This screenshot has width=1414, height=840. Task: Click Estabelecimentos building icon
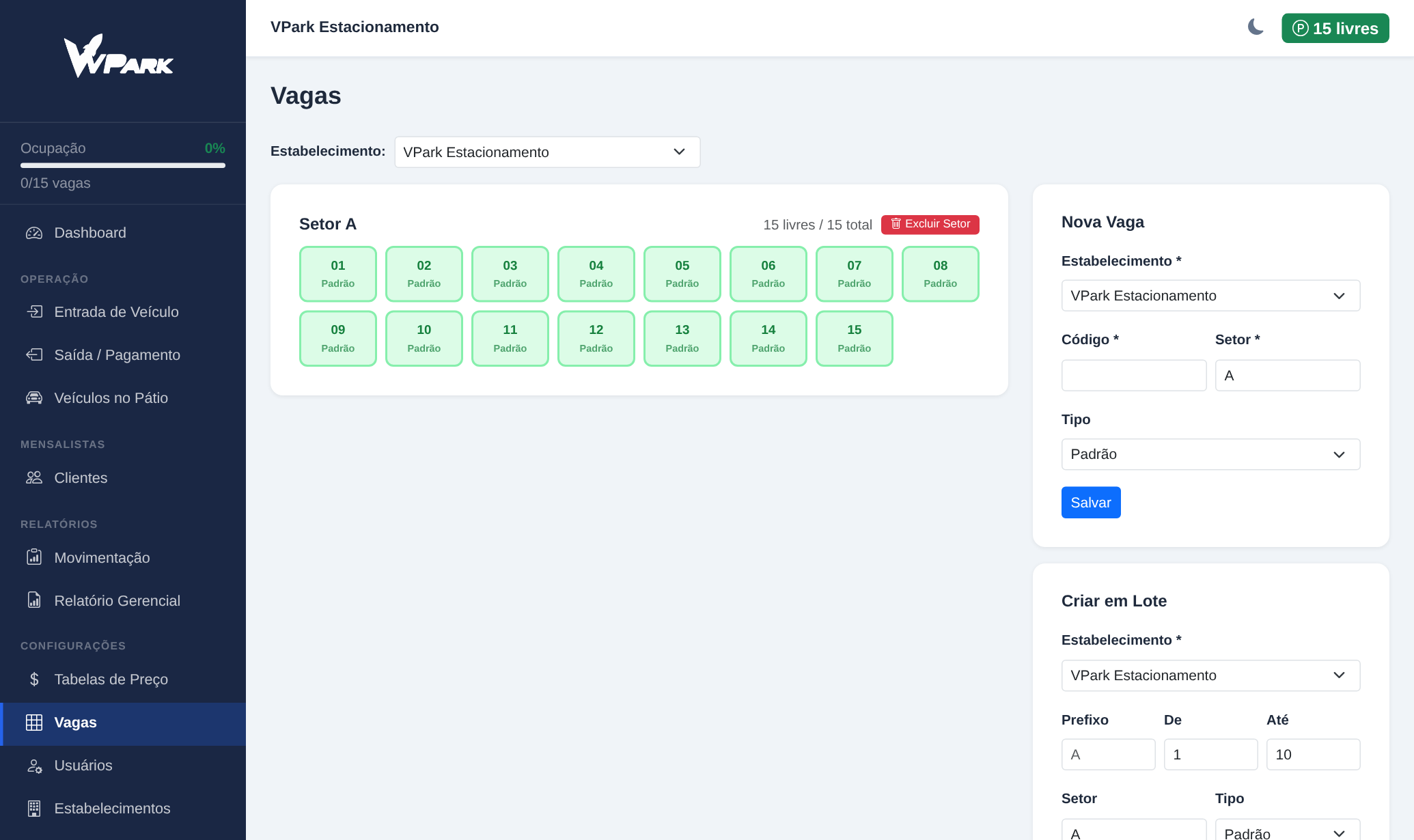pyautogui.click(x=34, y=809)
